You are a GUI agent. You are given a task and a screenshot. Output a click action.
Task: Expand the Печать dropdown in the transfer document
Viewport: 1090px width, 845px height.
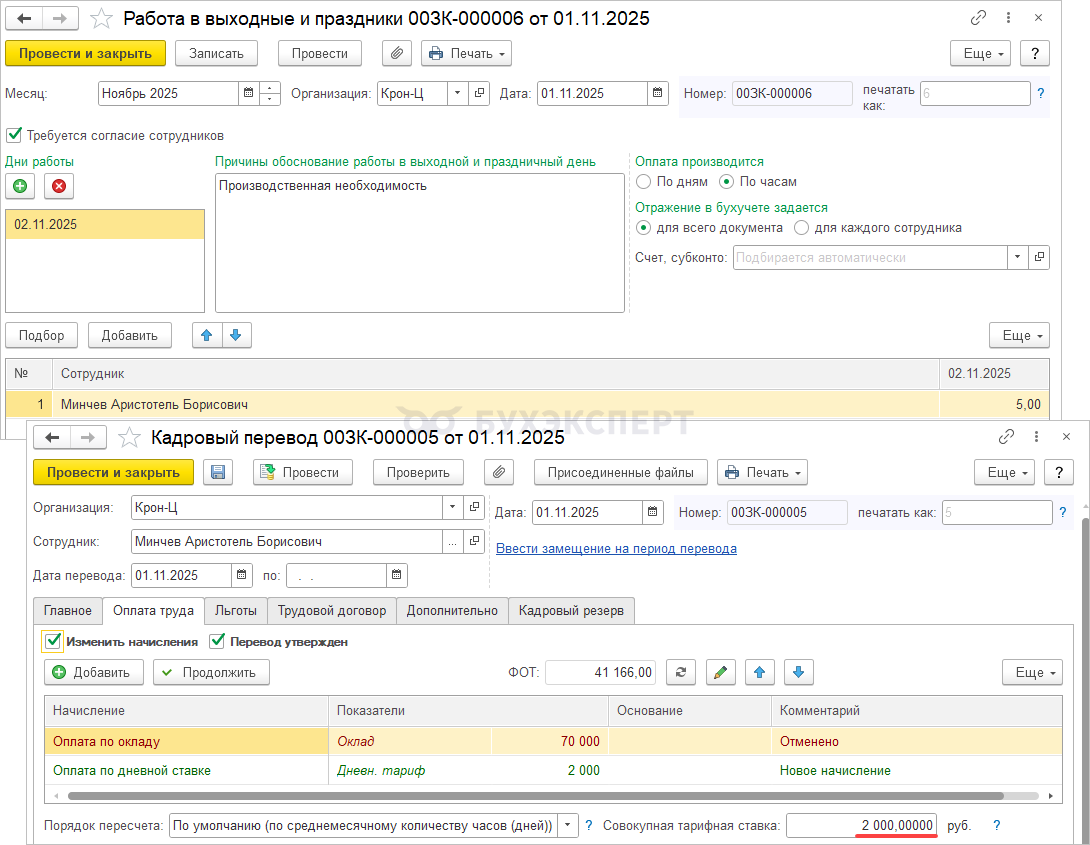click(762, 472)
